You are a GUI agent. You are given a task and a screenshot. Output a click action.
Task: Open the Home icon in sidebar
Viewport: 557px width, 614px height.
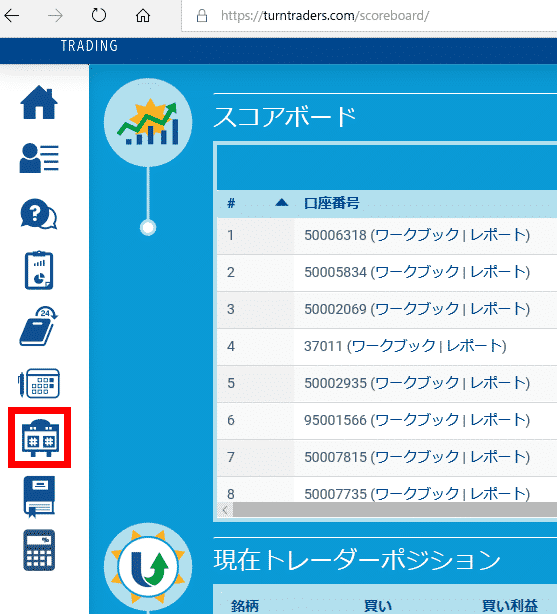39,103
